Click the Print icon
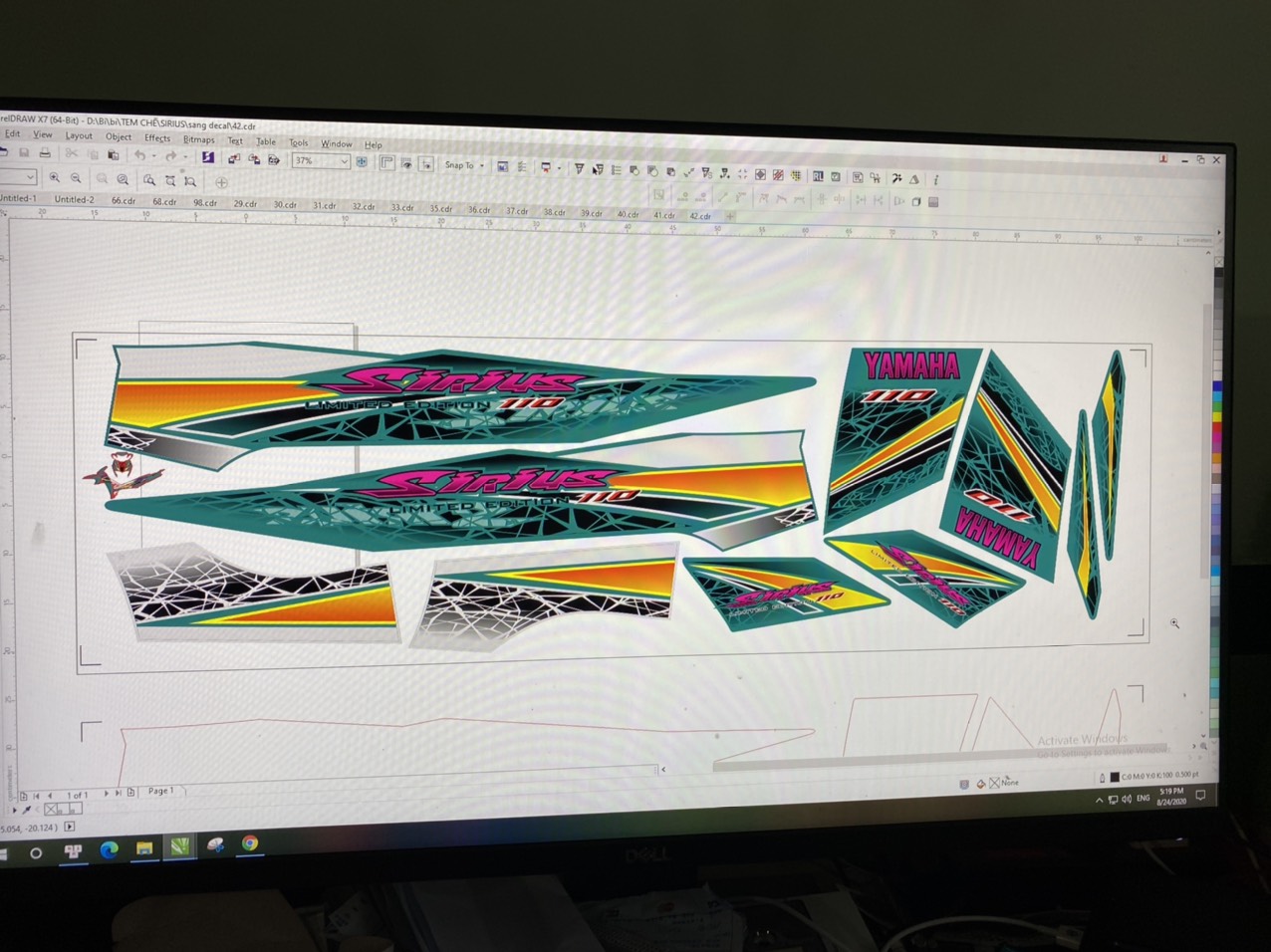This screenshot has width=1271, height=952. coord(45,153)
